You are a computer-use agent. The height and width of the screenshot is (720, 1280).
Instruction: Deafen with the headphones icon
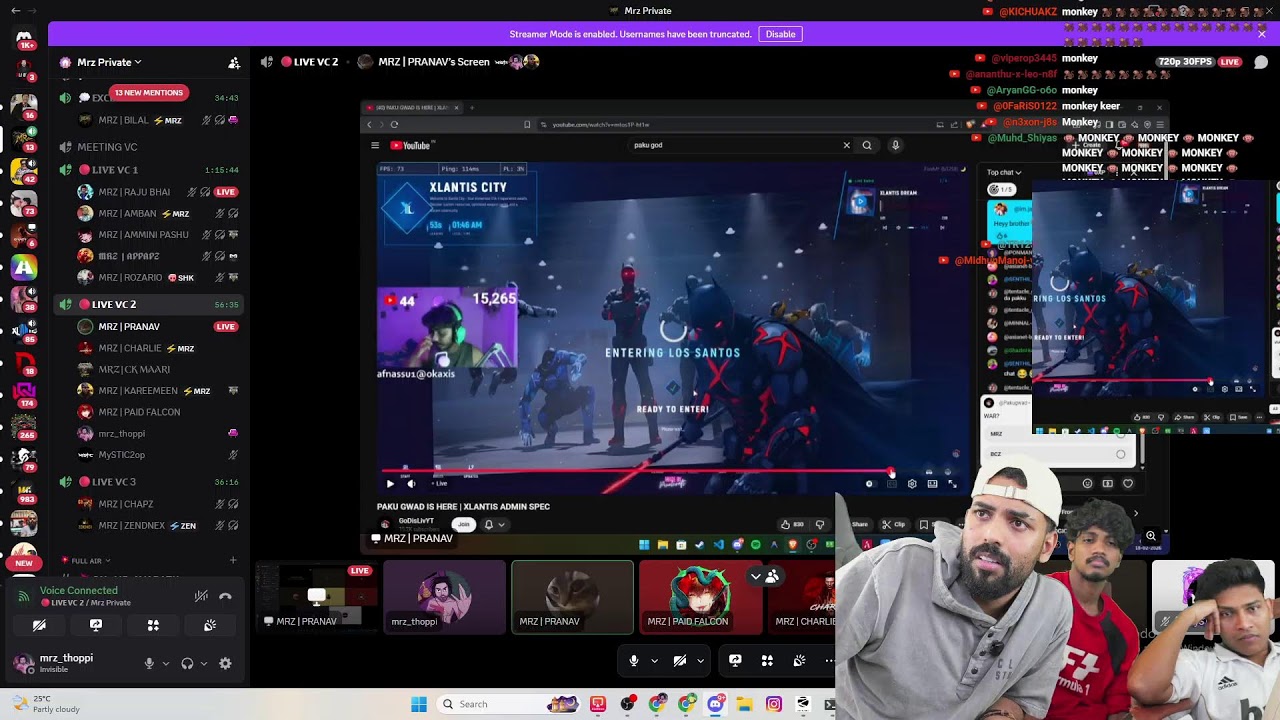[x=187, y=663]
